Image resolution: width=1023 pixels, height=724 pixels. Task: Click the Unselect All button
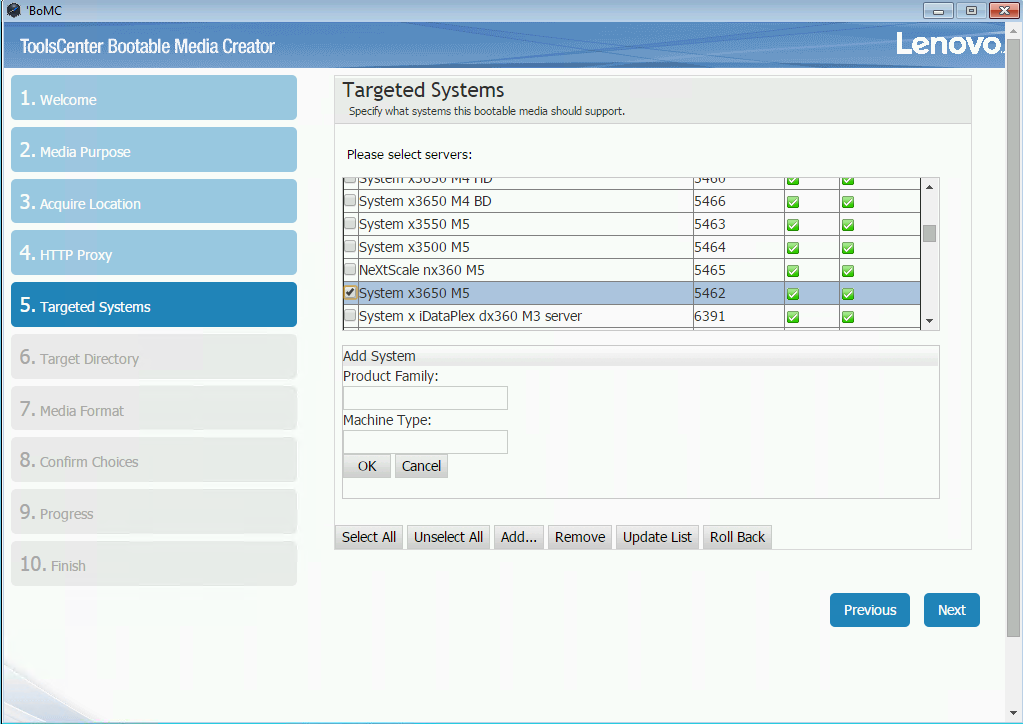coord(448,537)
